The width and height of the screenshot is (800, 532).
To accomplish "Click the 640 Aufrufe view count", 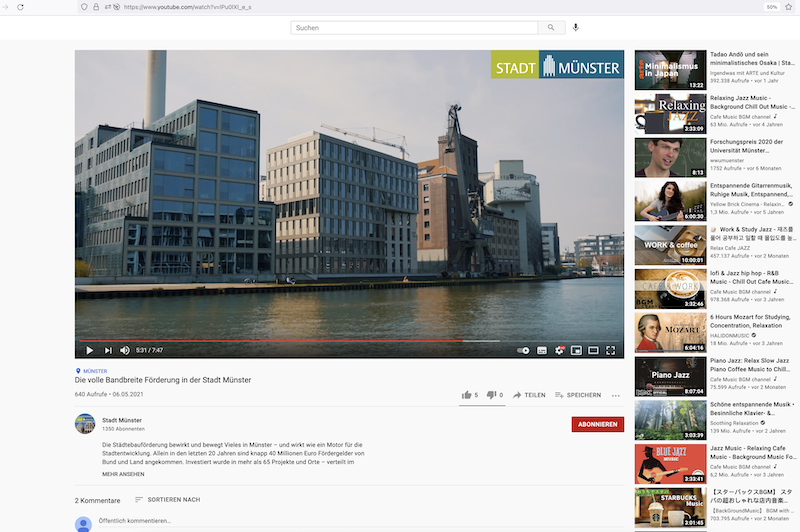I will tap(91, 394).
